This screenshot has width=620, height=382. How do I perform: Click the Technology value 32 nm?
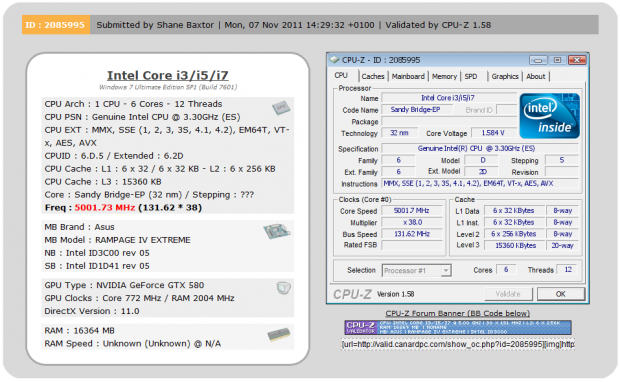399,133
